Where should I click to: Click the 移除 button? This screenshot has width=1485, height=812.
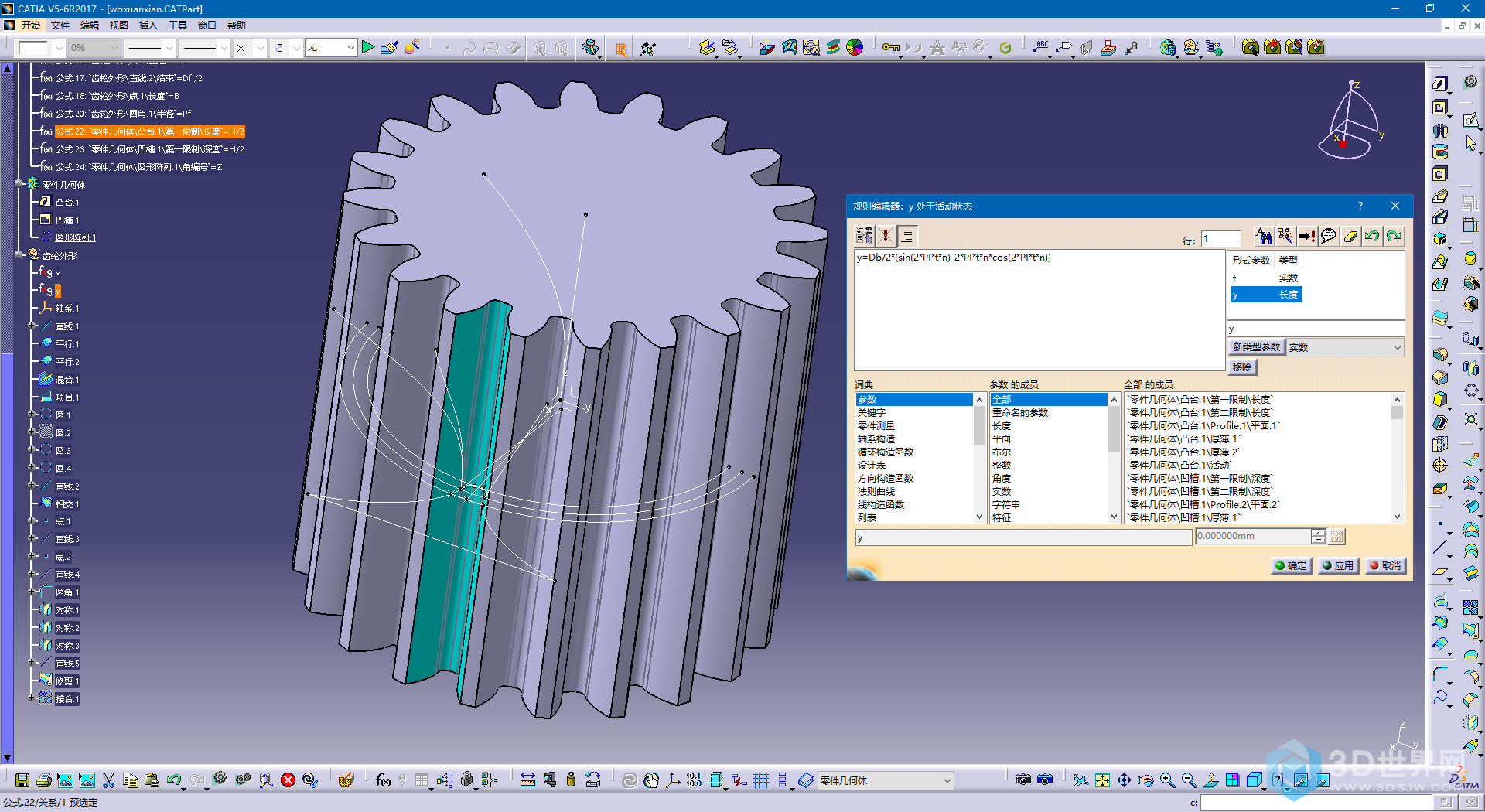[x=1242, y=367]
